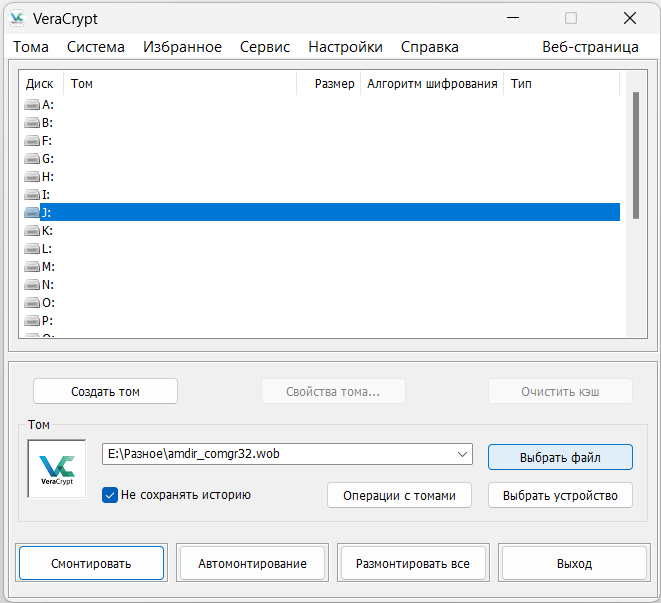The image size is (661, 603).
Task: Click the Том column header
Action: click(180, 83)
